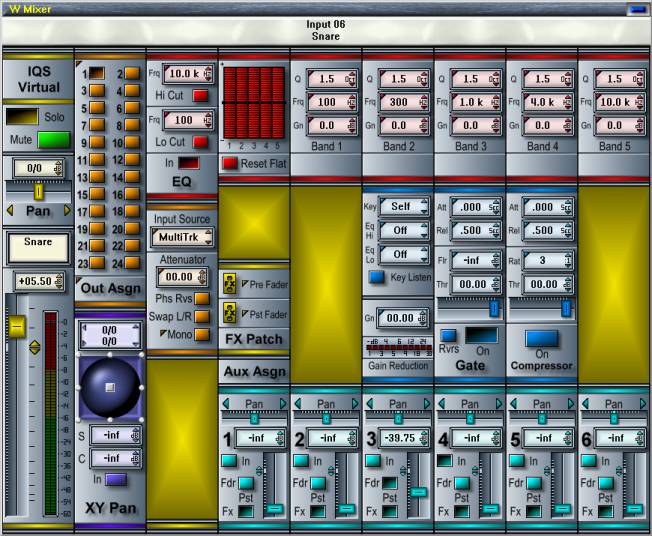Turn on the Compressor On switch
Viewport: 652px width, 536px height.
[541, 338]
